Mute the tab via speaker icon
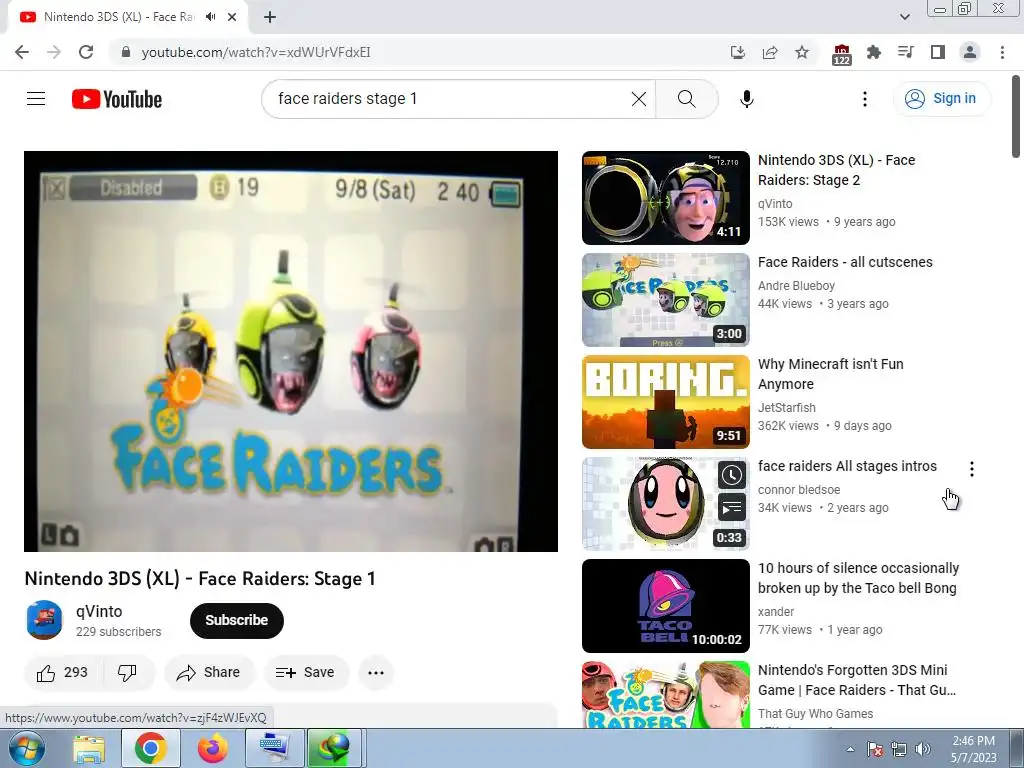 210,17
